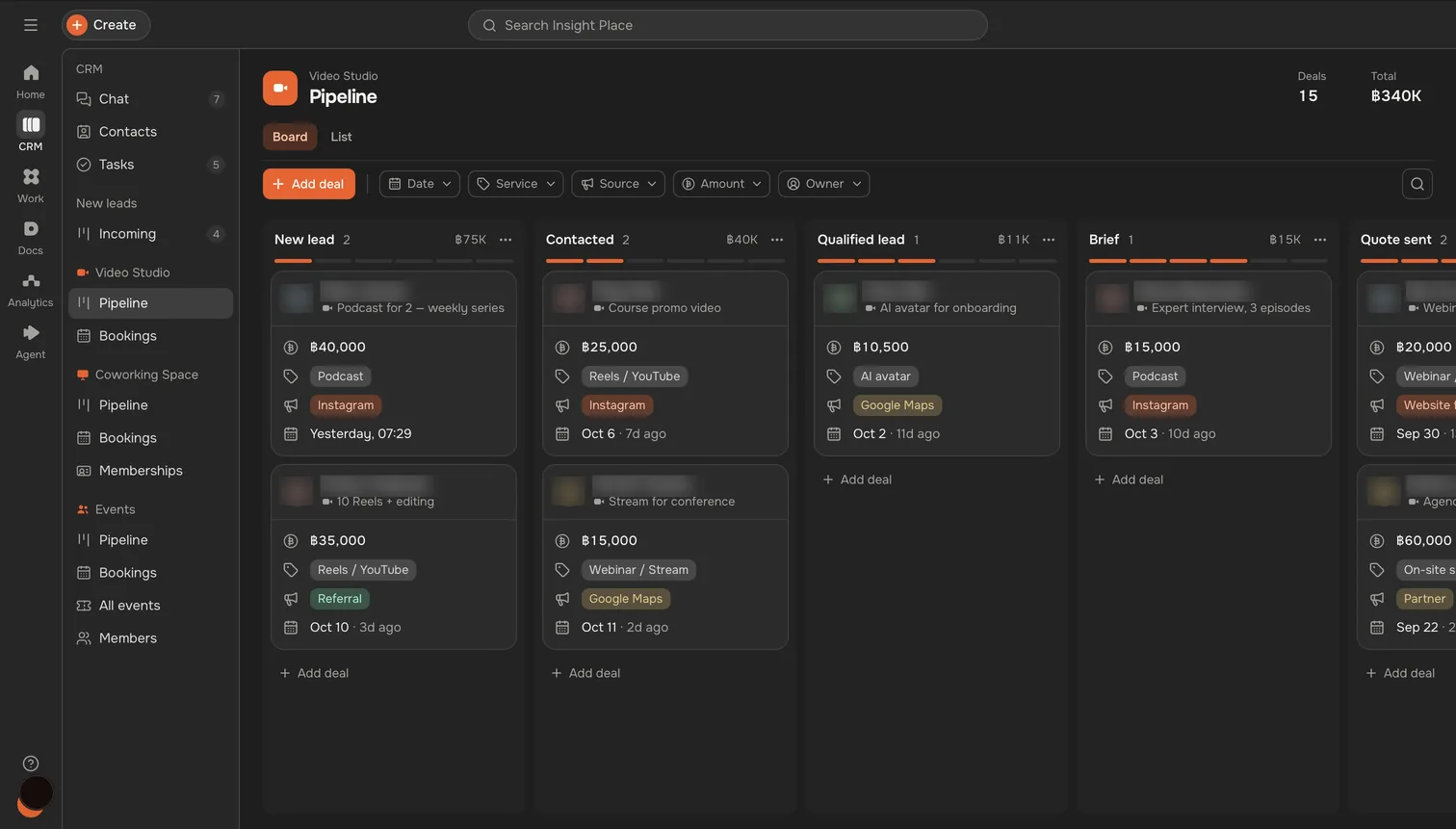Open Incoming under New leads
The image size is (1456, 829).
(150, 234)
